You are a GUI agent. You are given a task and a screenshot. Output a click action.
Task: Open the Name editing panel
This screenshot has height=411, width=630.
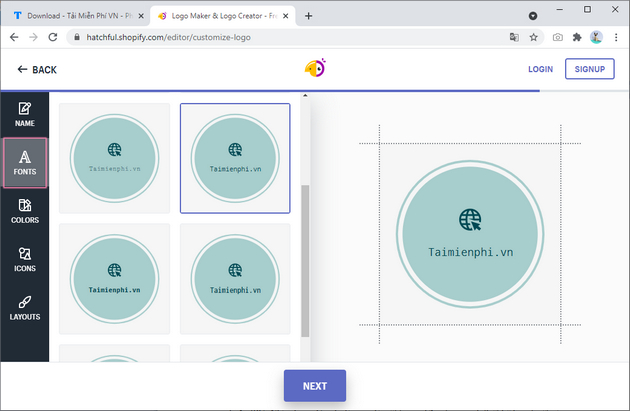[x=25, y=114]
